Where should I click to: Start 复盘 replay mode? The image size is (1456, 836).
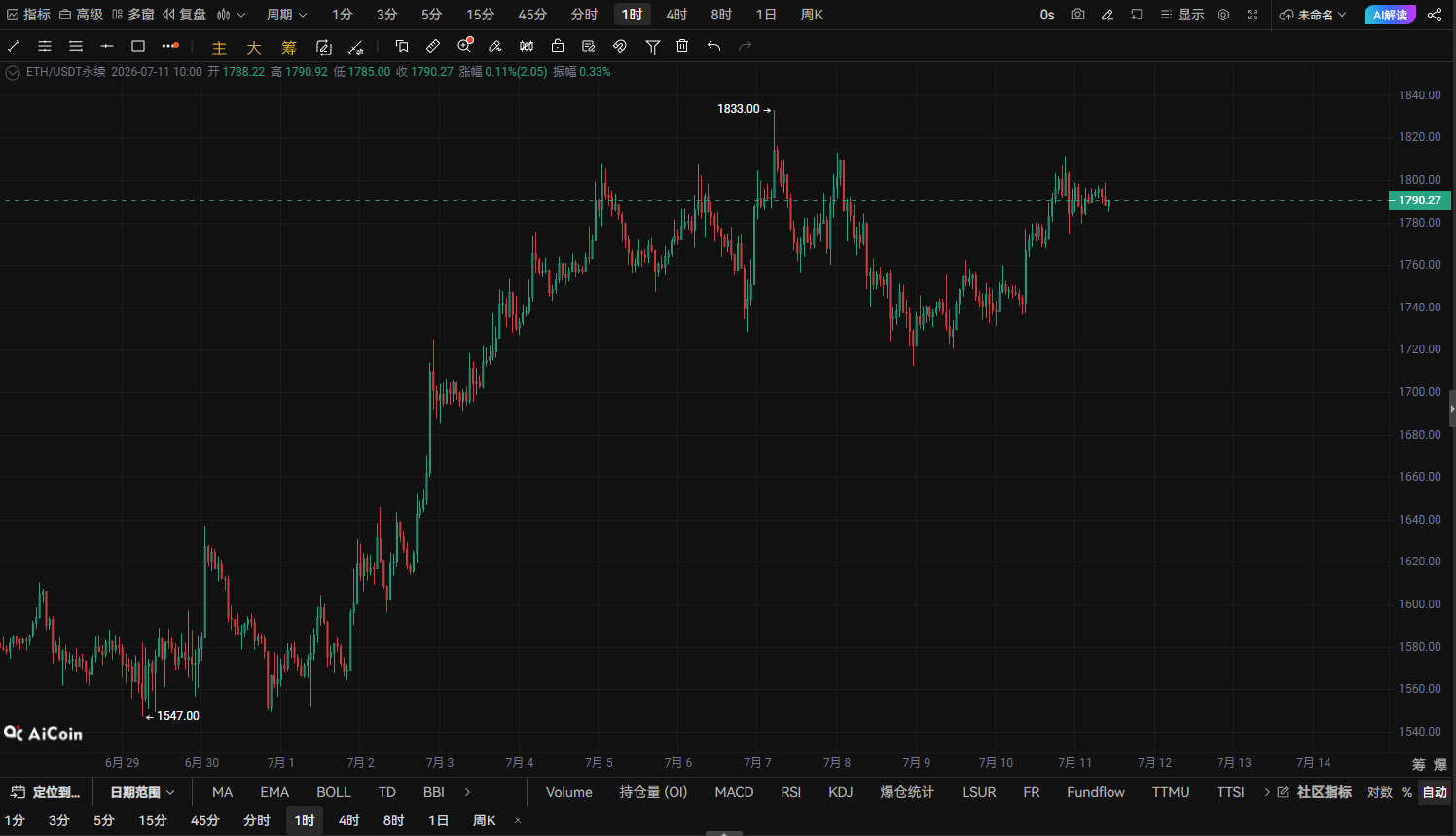pos(185,15)
